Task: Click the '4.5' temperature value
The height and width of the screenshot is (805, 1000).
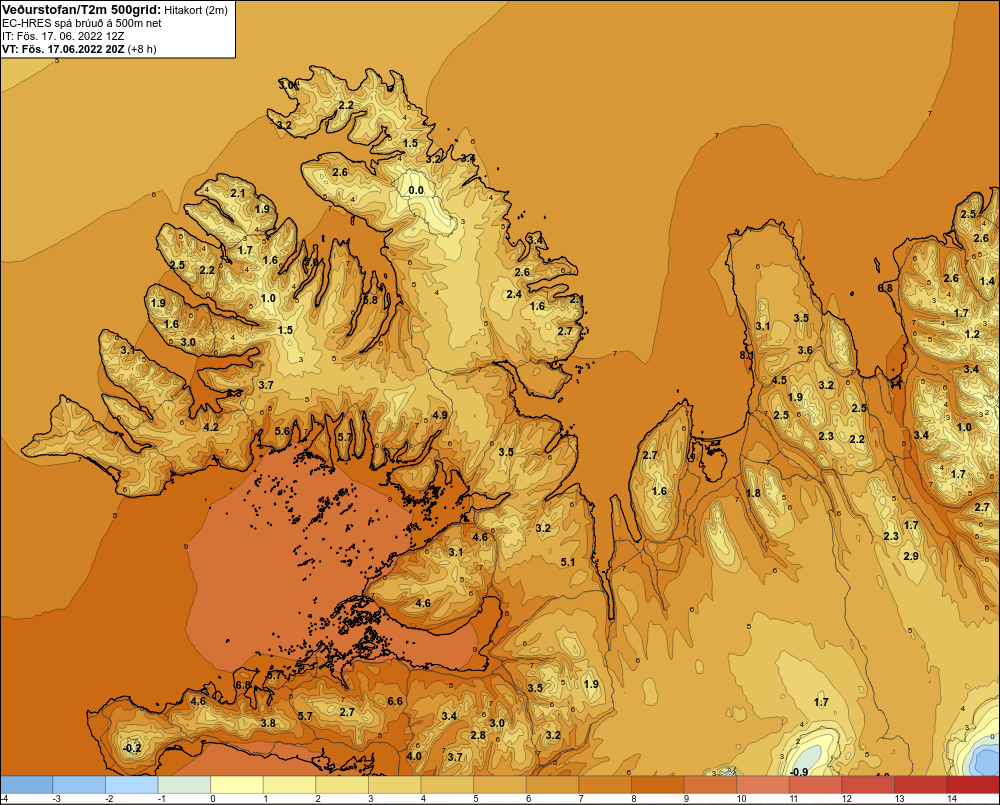Action: [x=779, y=380]
